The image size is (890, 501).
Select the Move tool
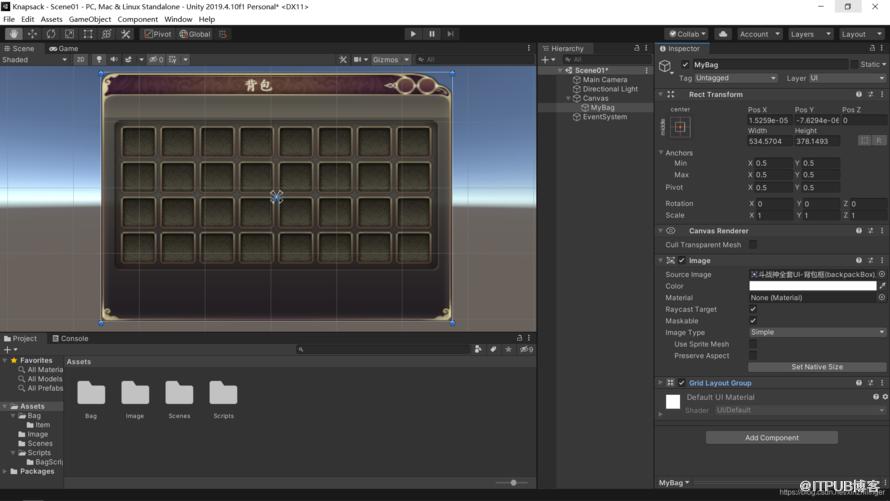point(32,34)
